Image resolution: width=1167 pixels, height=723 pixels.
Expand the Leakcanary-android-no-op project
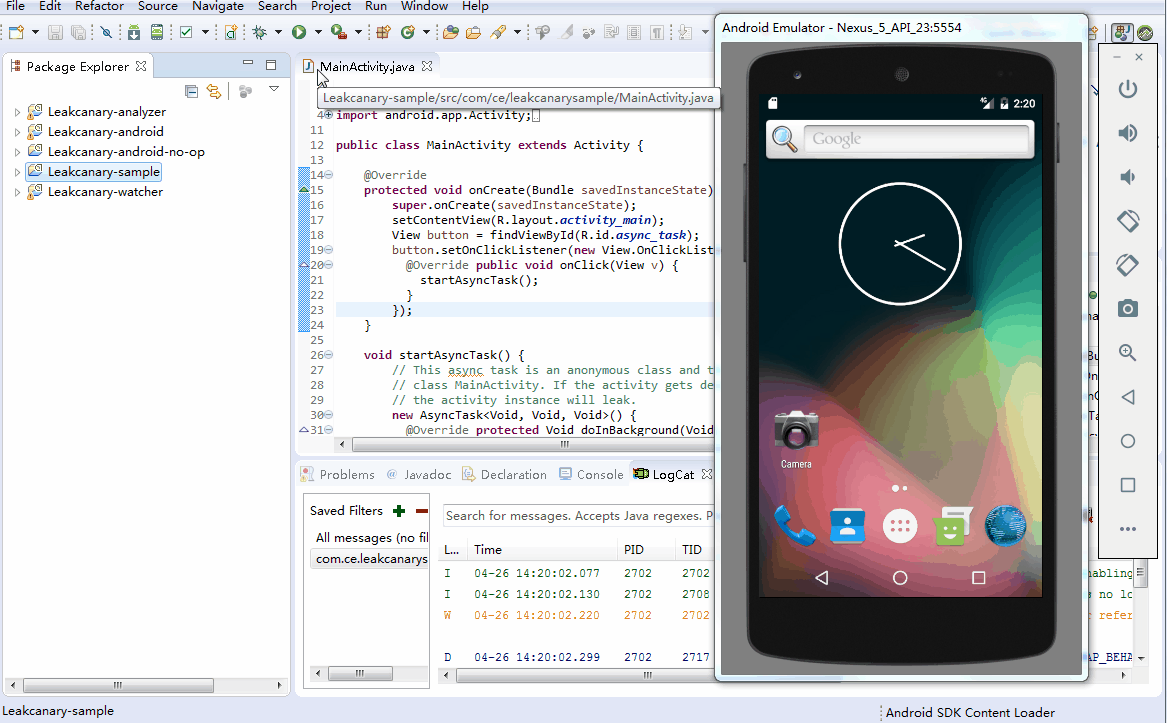17,152
